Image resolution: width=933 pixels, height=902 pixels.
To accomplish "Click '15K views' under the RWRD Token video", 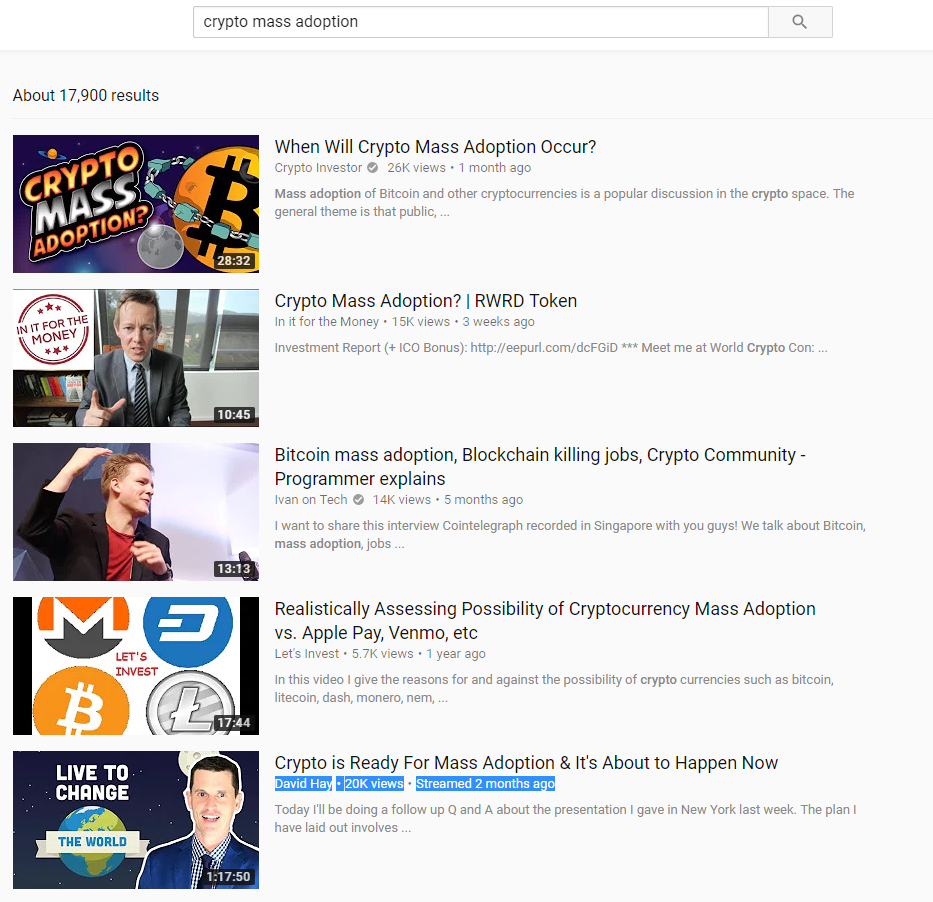I will (x=420, y=322).
